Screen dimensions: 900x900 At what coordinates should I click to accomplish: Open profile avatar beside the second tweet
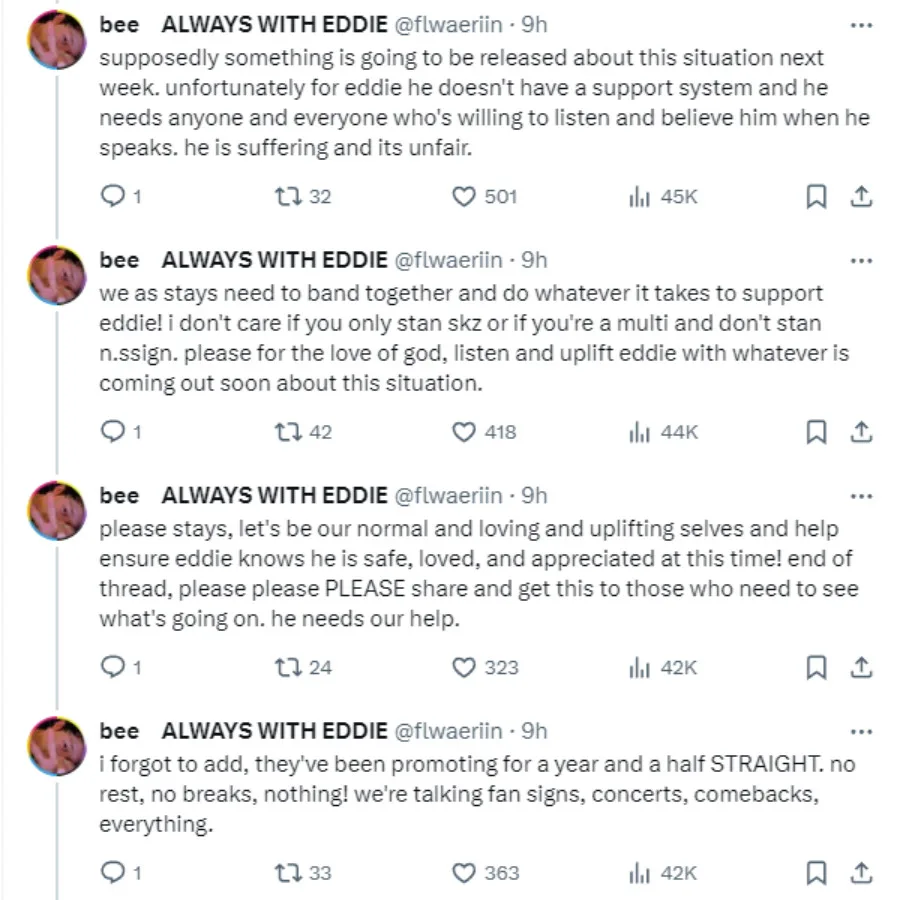(x=57, y=275)
